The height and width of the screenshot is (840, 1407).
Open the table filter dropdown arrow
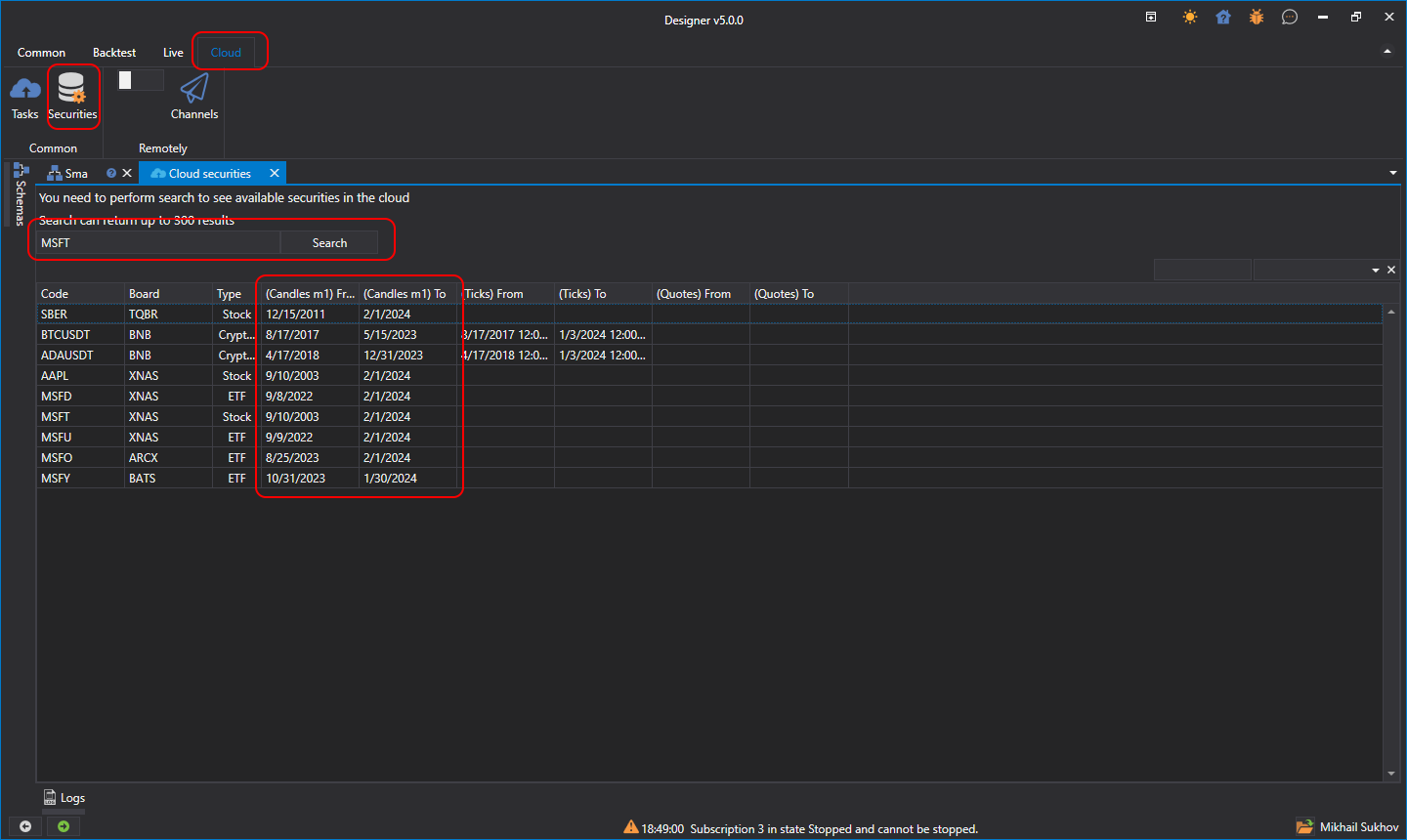coord(1376,270)
